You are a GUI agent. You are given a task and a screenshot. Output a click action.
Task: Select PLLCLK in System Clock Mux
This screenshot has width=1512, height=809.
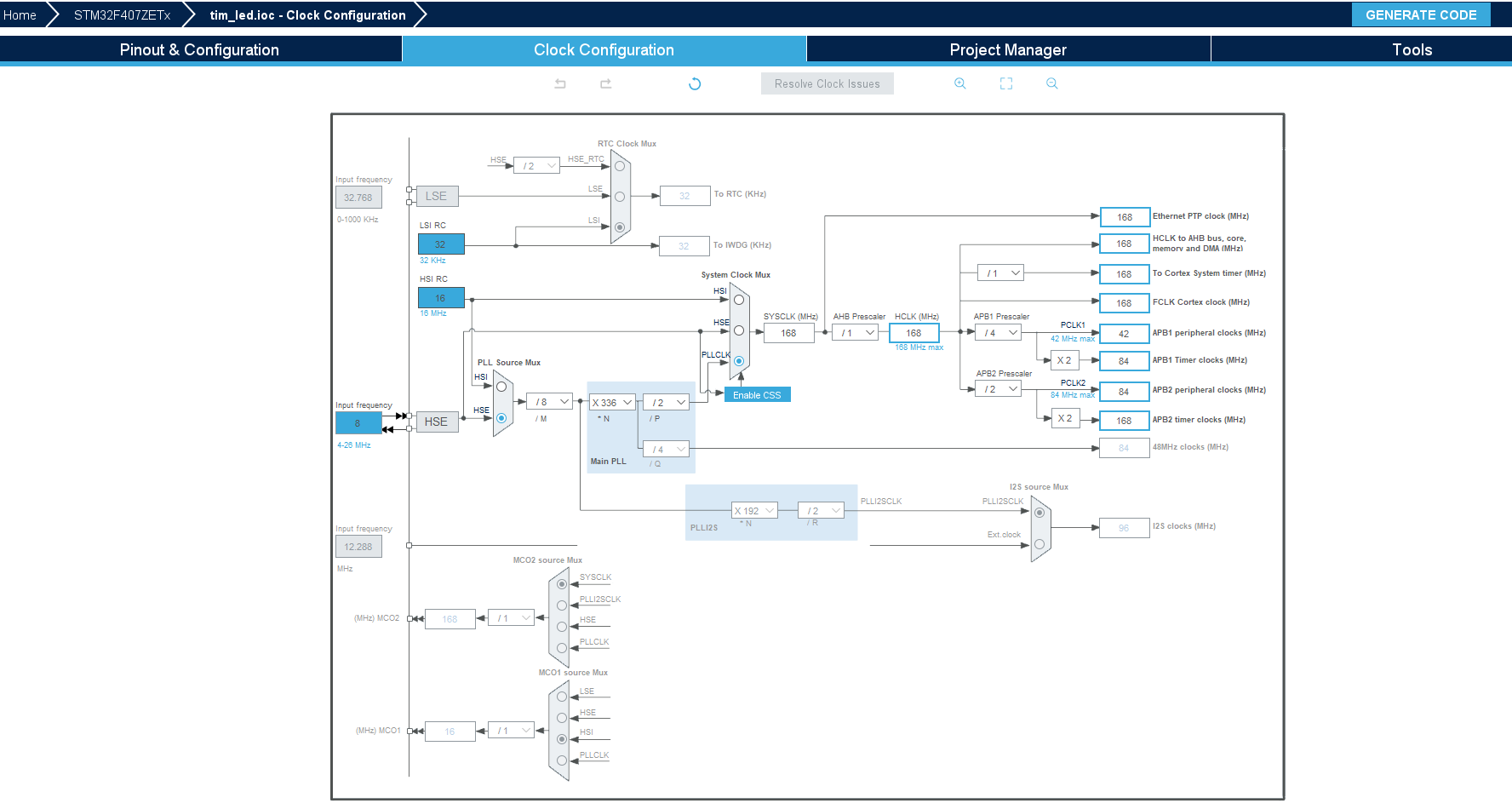pyautogui.click(x=739, y=361)
